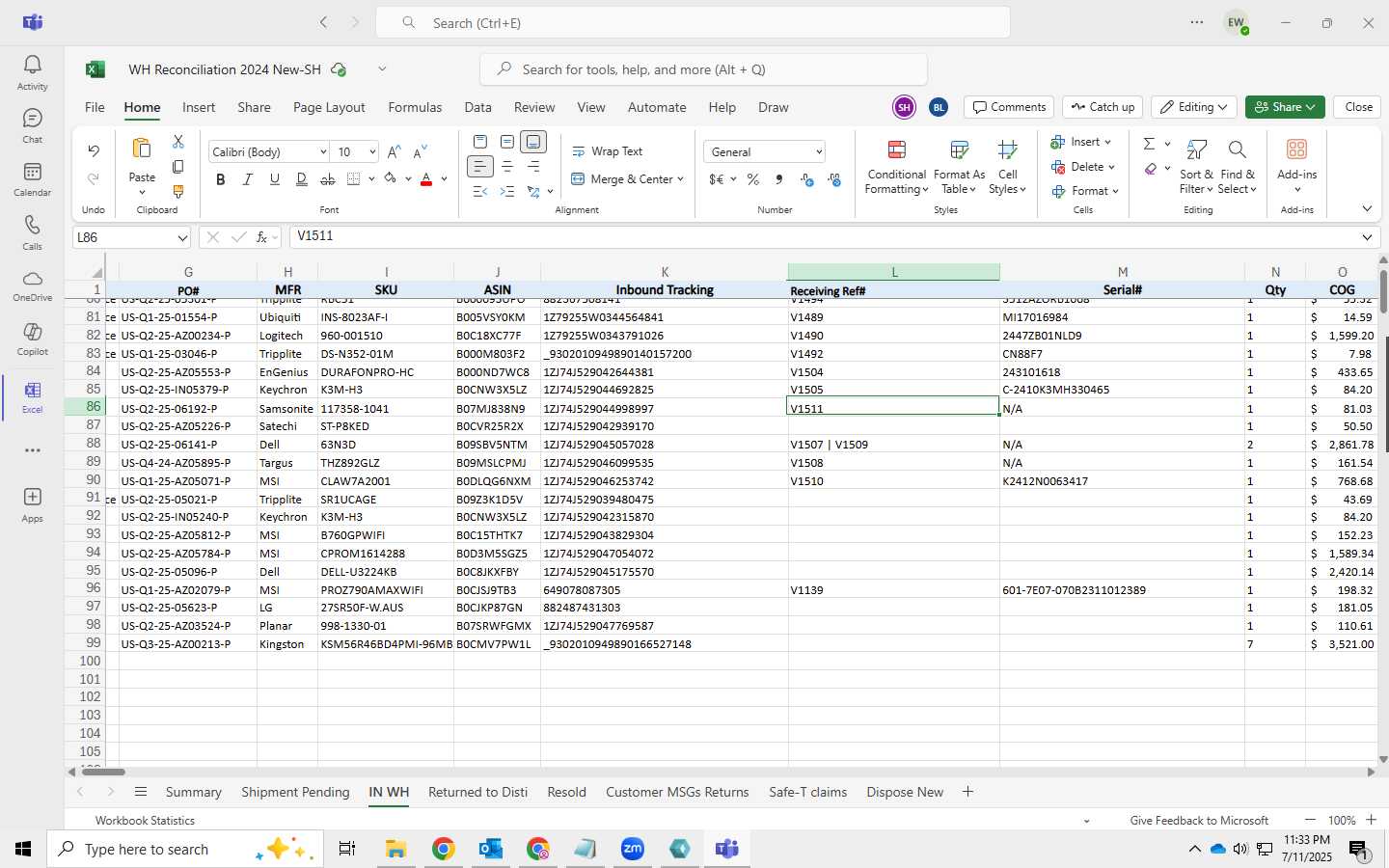1389x868 pixels.
Task: Click the Format Painter icon
Action: click(178, 192)
